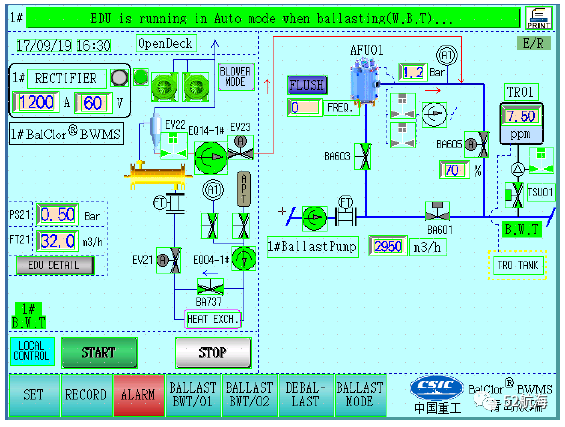This screenshot has width=565, height=427.
Task: Toggle the EV21 actuated valve
Action: click(169, 260)
